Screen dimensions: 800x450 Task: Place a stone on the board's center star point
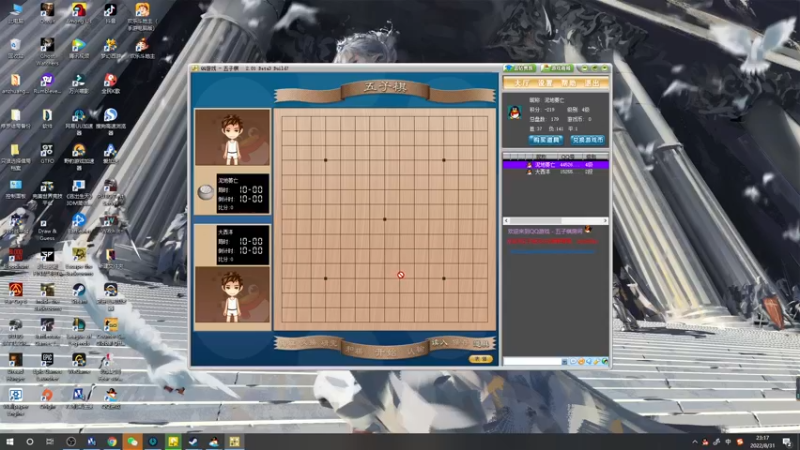(385, 219)
